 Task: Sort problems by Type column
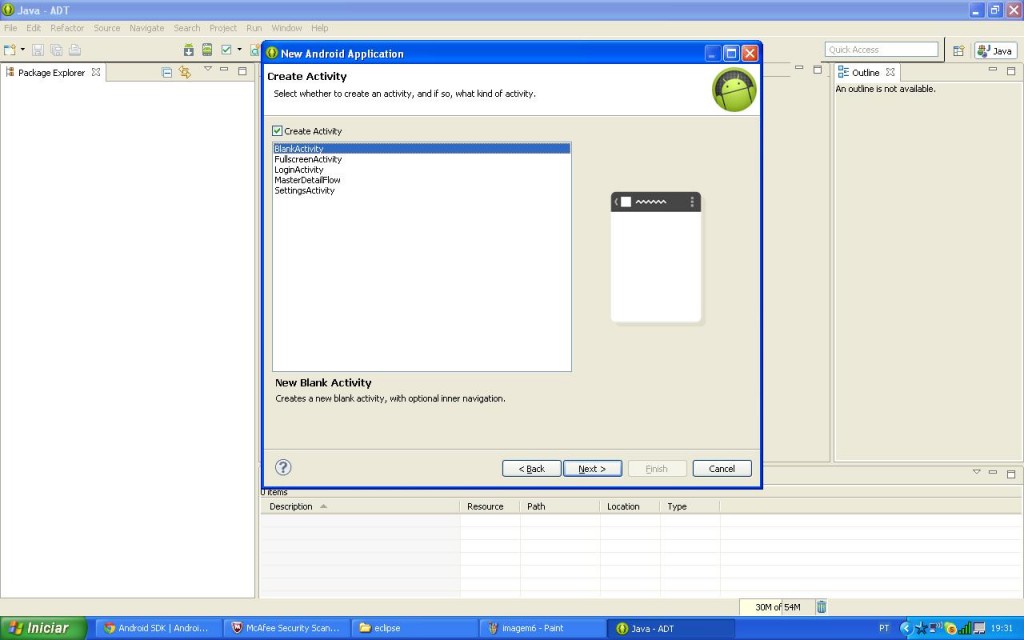coord(690,506)
